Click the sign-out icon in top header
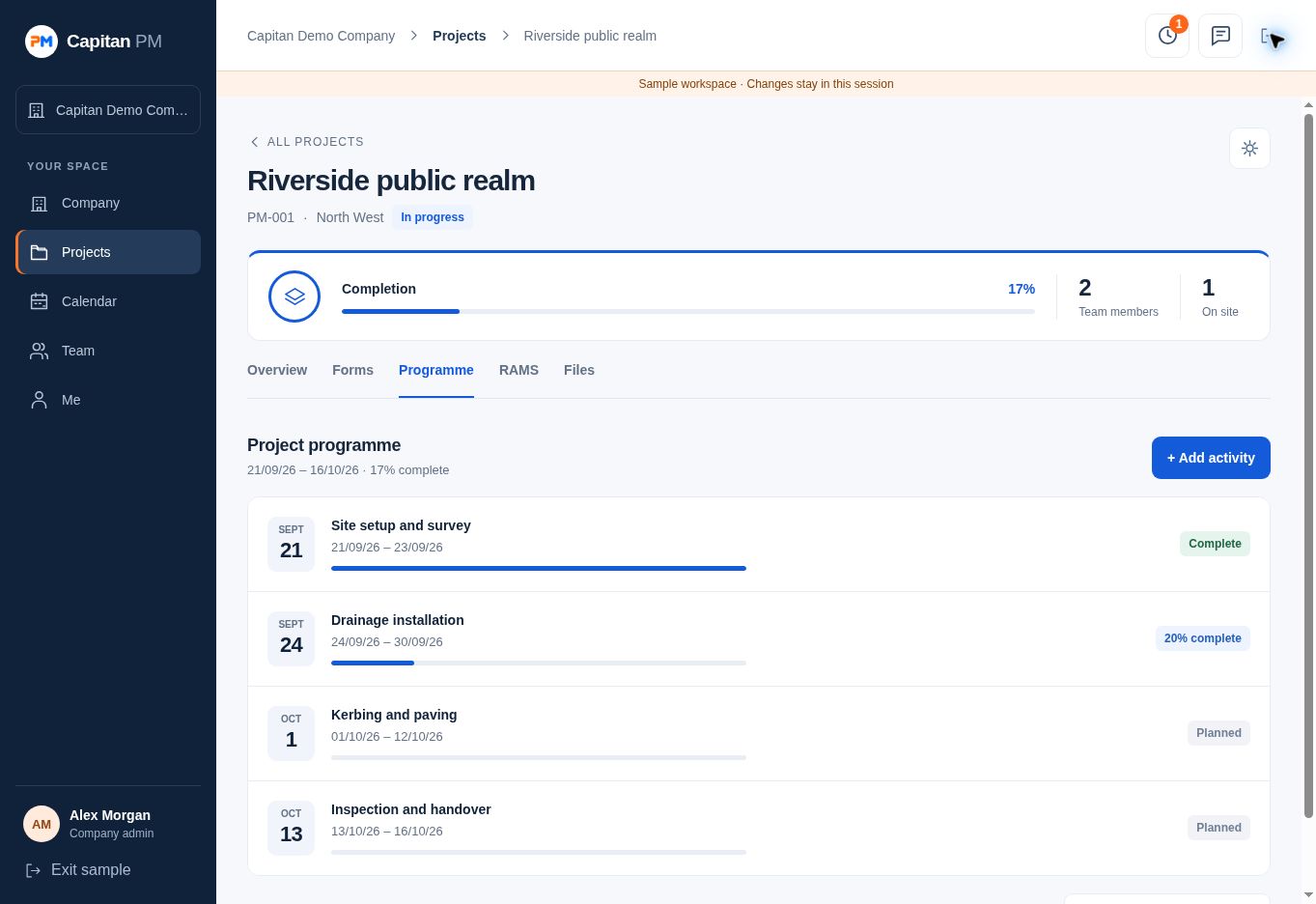Image resolution: width=1316 pixels, height=904 pixels. 1270,36
